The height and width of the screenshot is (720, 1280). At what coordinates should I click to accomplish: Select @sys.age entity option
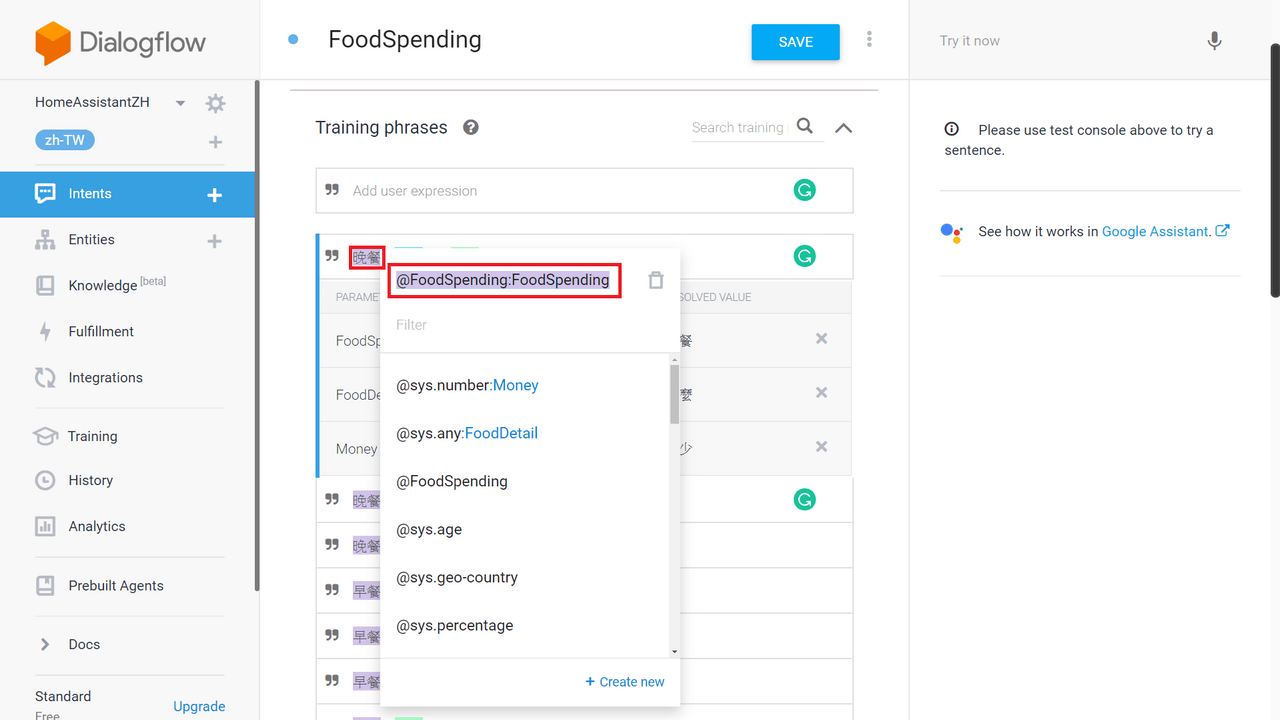(429, 529)
